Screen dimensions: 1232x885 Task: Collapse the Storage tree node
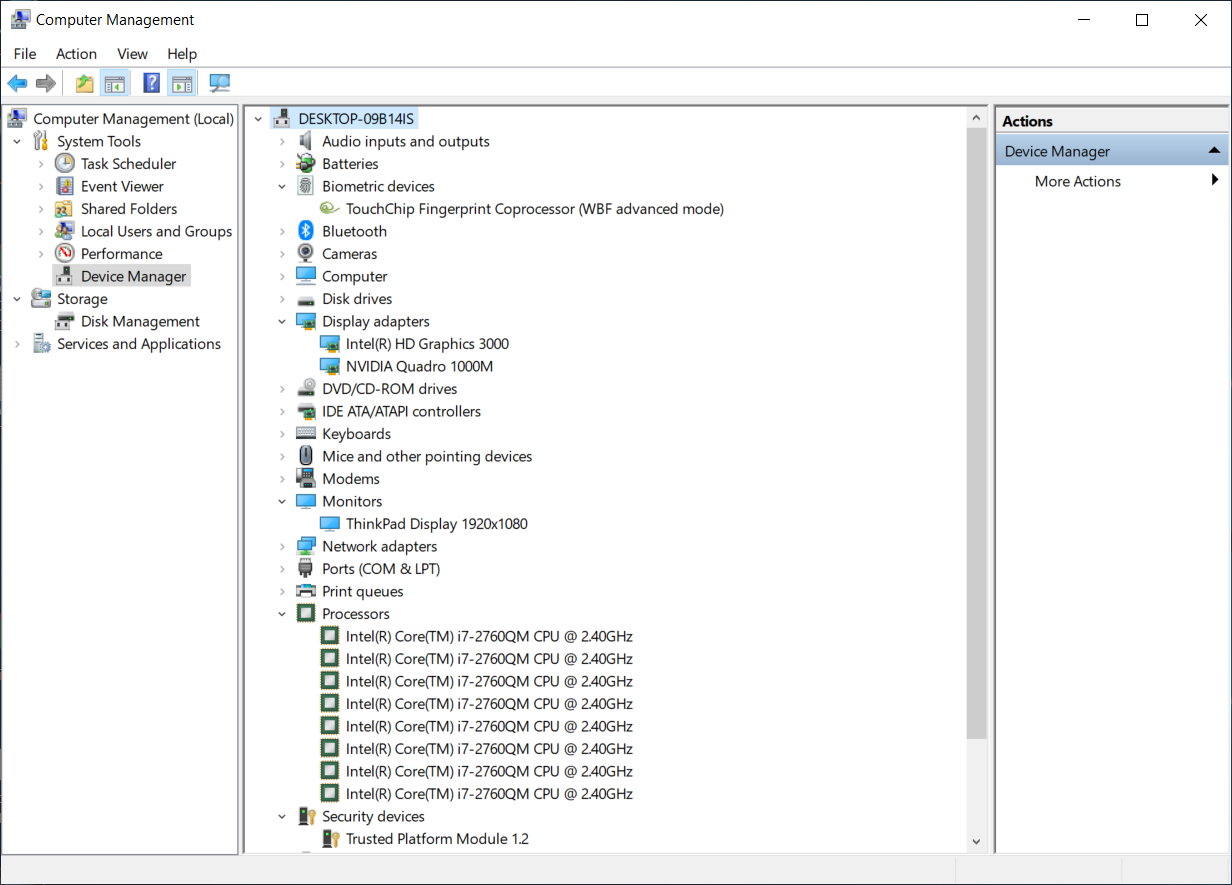(17, 299)
